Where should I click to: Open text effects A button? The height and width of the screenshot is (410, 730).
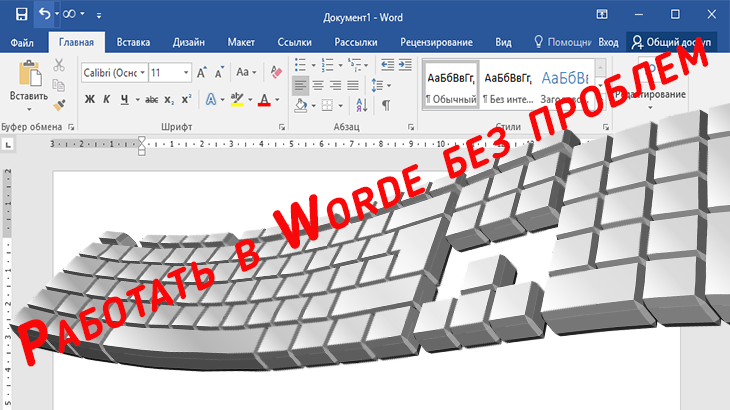pos(211,100)
